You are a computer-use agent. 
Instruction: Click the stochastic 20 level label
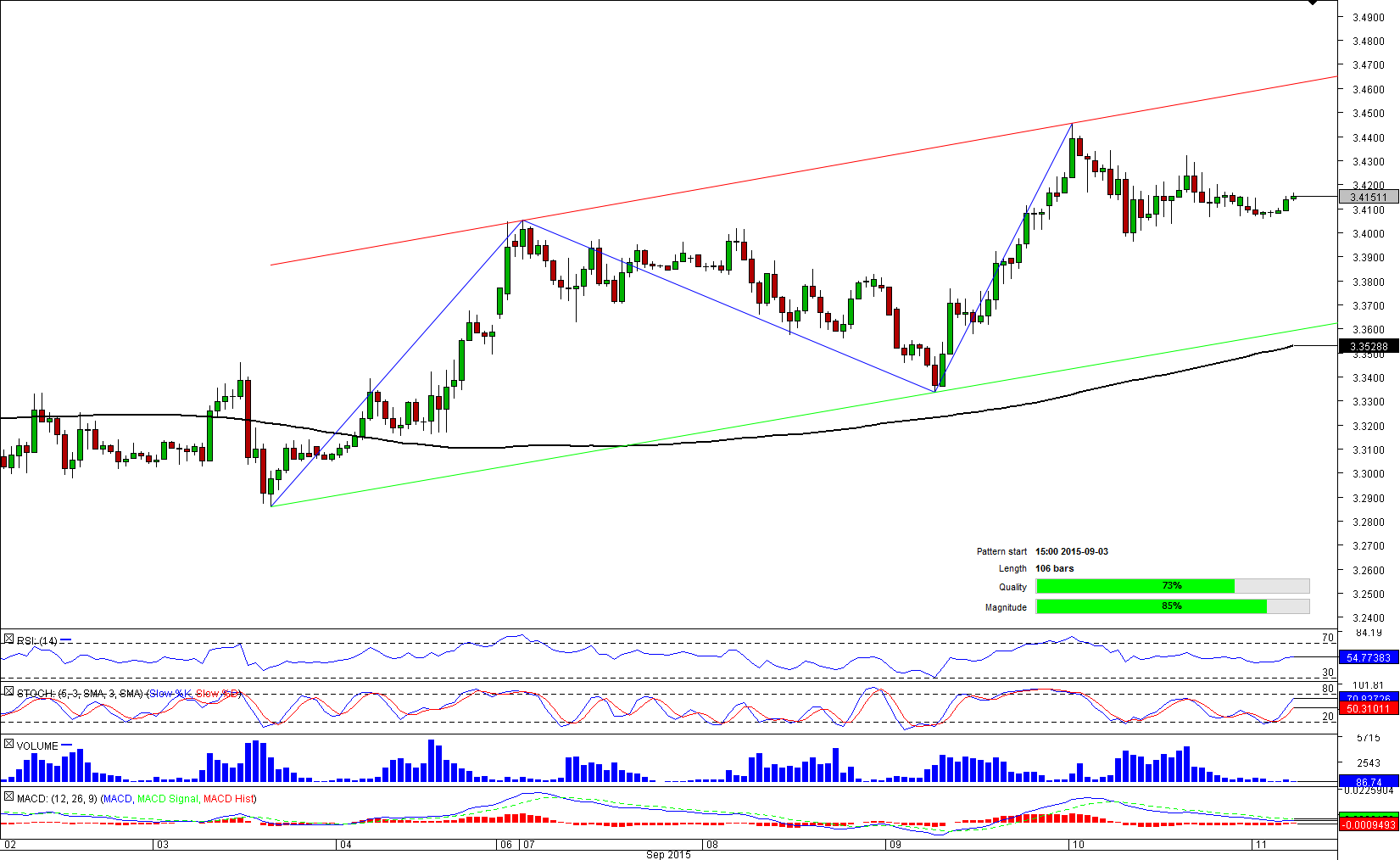(1328, 717)
